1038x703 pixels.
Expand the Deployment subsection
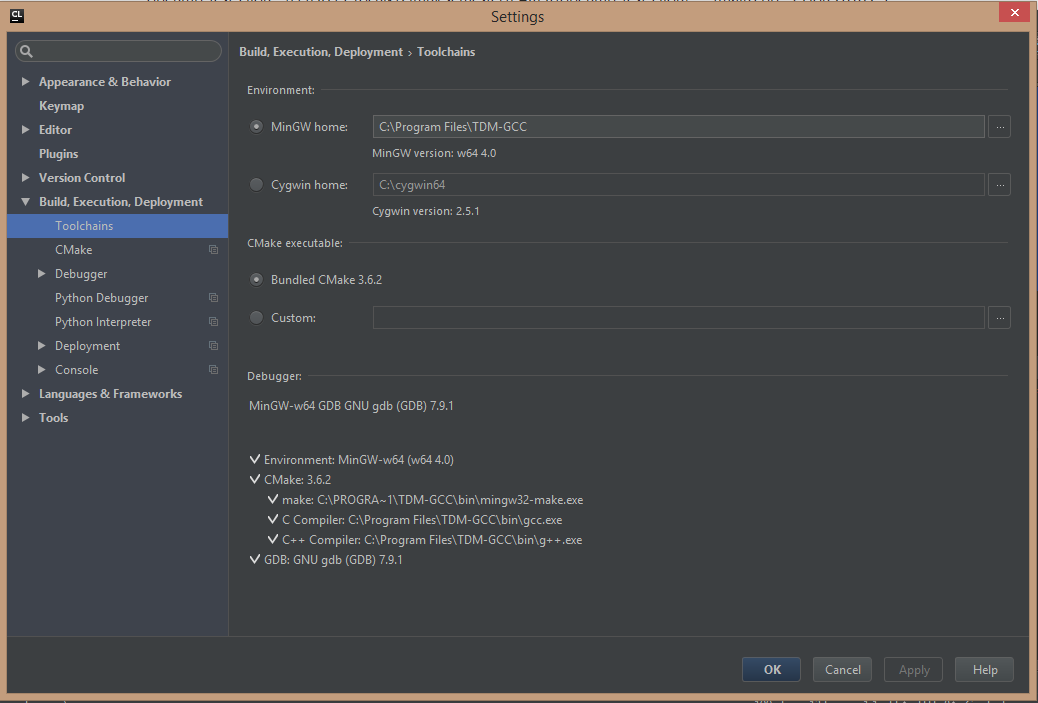click(42, 346)
